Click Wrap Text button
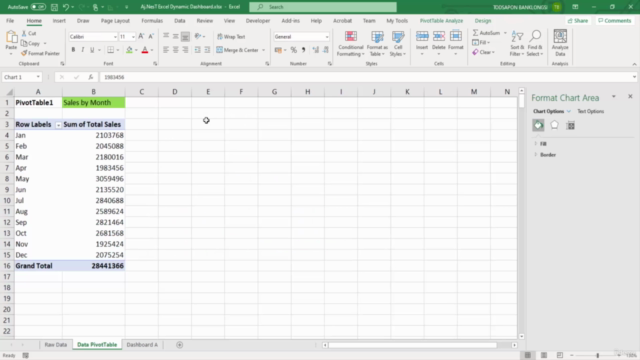 [x=231, y=37]
